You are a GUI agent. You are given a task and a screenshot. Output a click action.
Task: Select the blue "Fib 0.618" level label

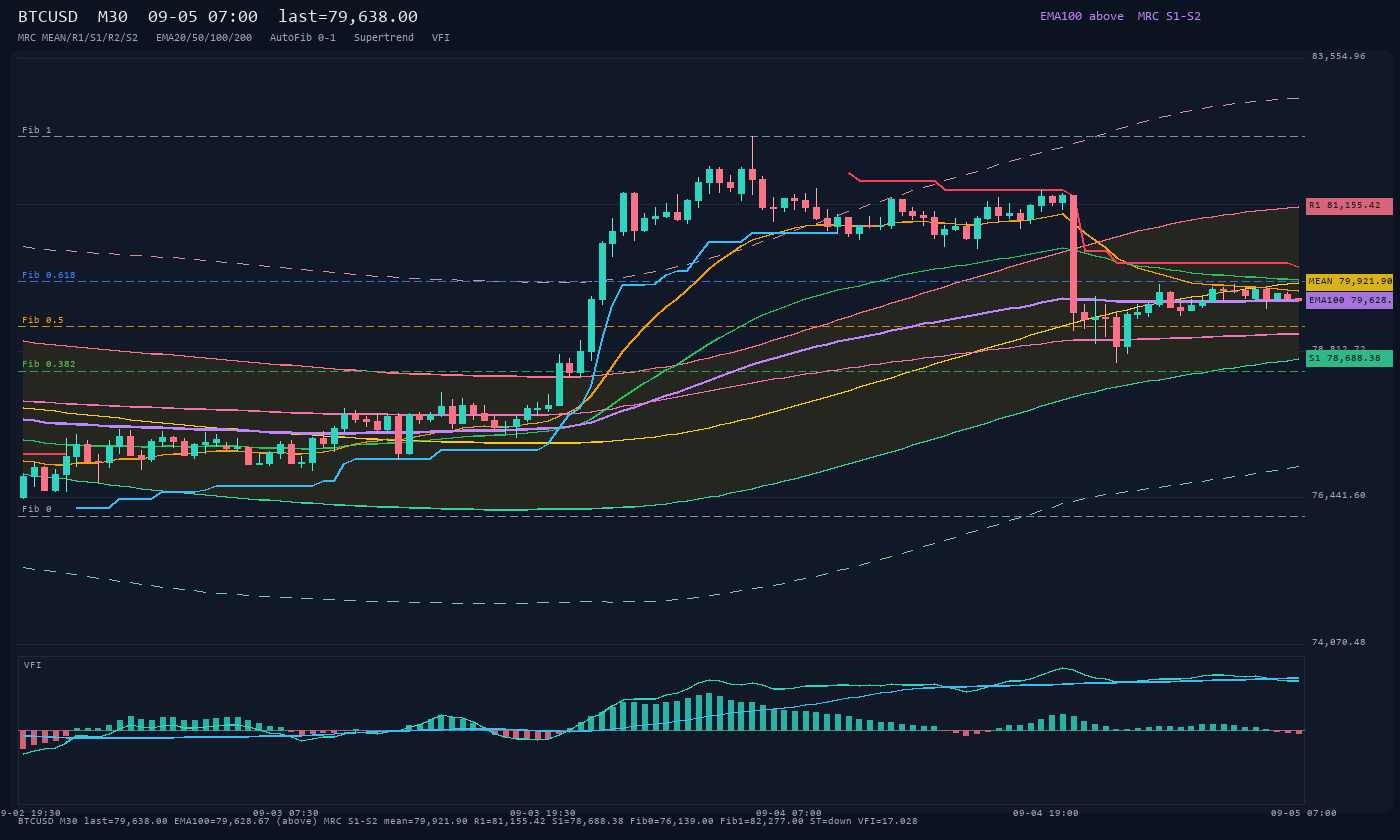49,275
